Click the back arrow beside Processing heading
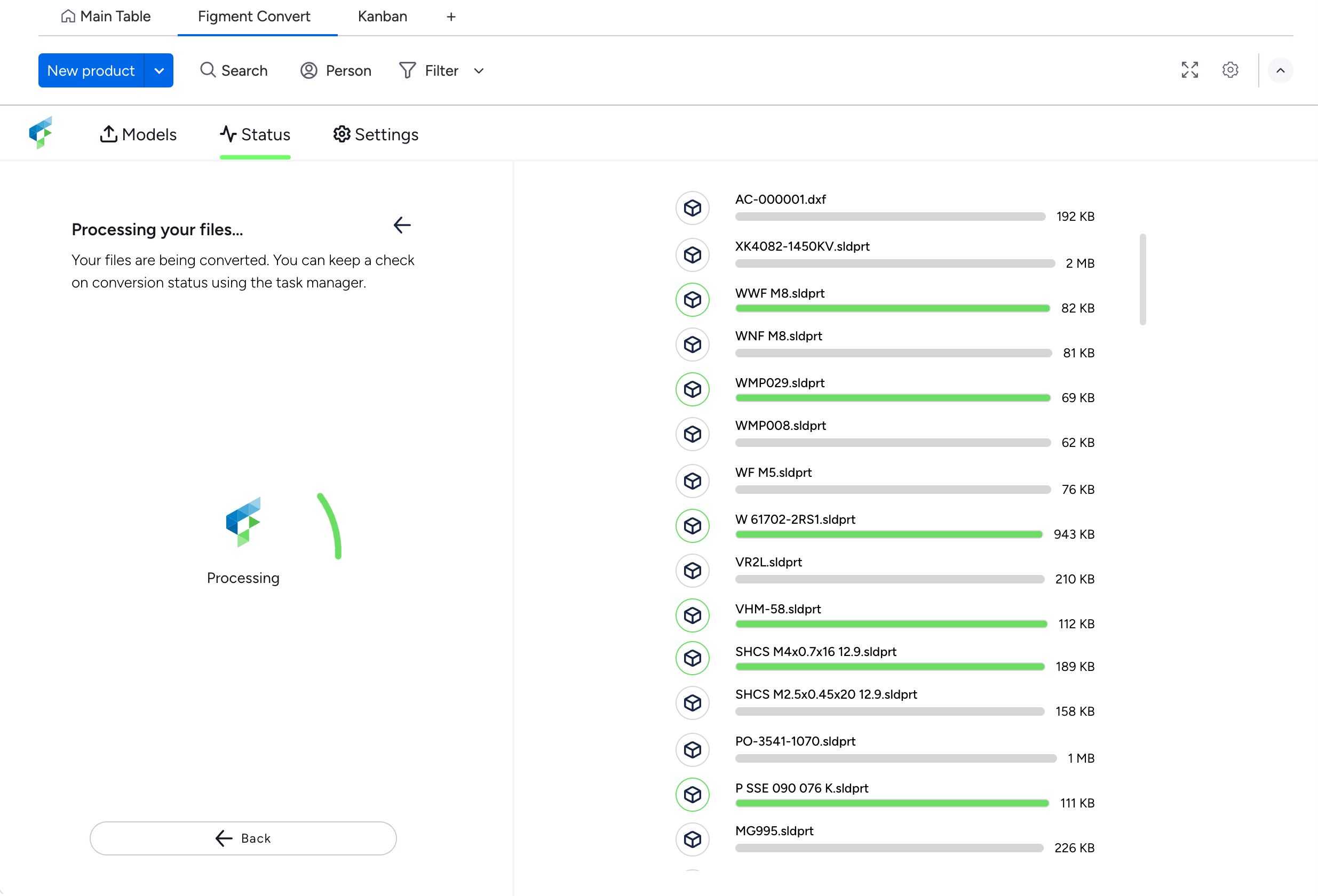The height and width of the screenshot is (896, 1318). pos(401,225)
